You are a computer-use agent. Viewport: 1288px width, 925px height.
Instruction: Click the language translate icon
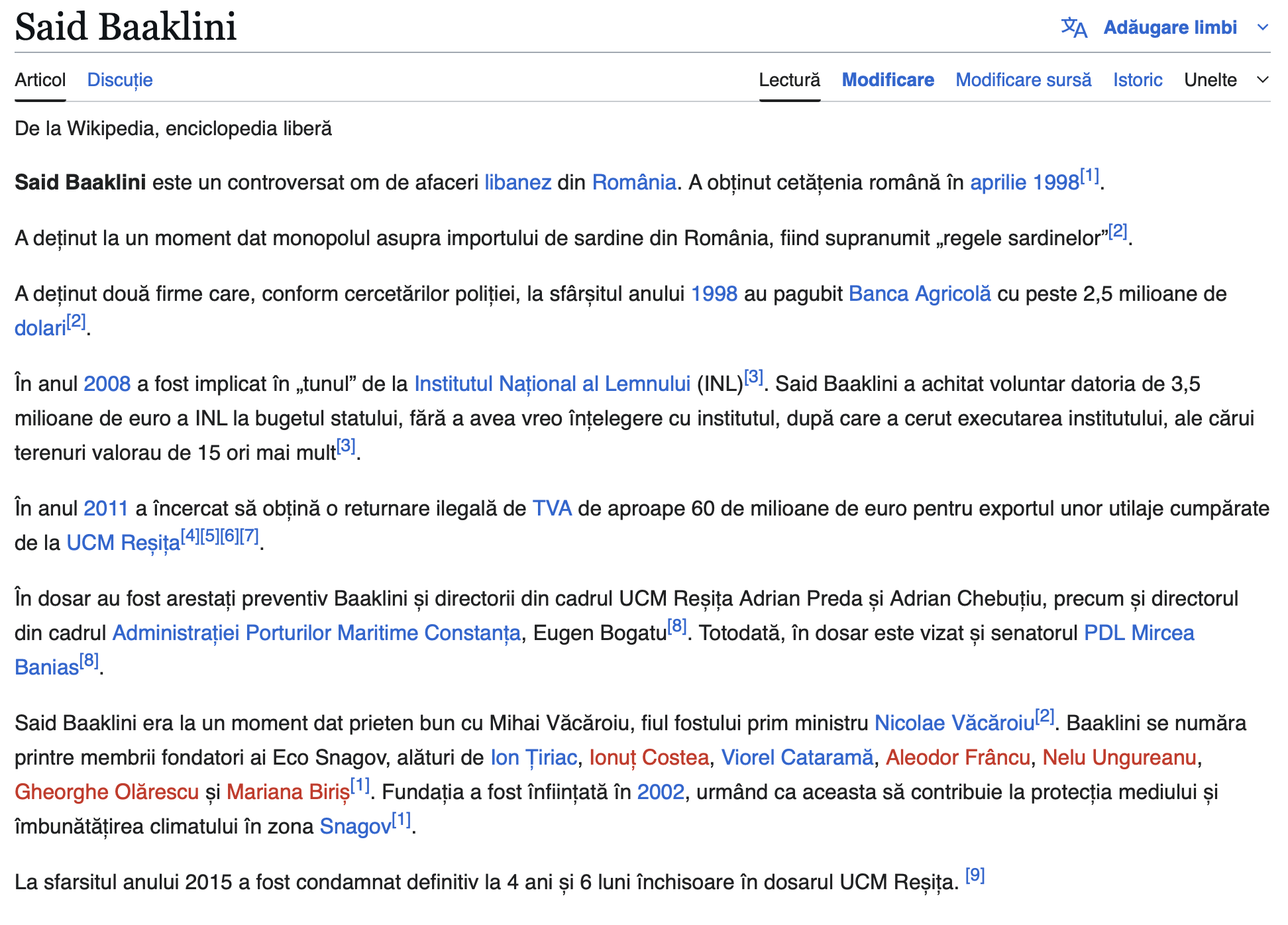click(x=1073, y=28)
